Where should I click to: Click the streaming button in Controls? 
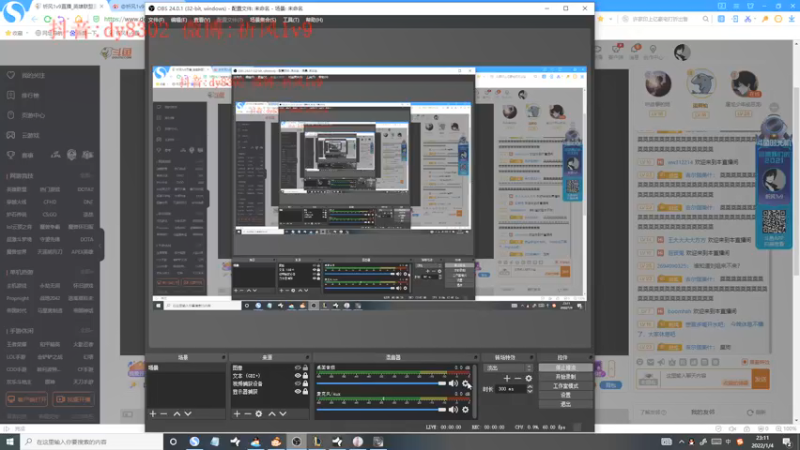click(x=565, y=368)
